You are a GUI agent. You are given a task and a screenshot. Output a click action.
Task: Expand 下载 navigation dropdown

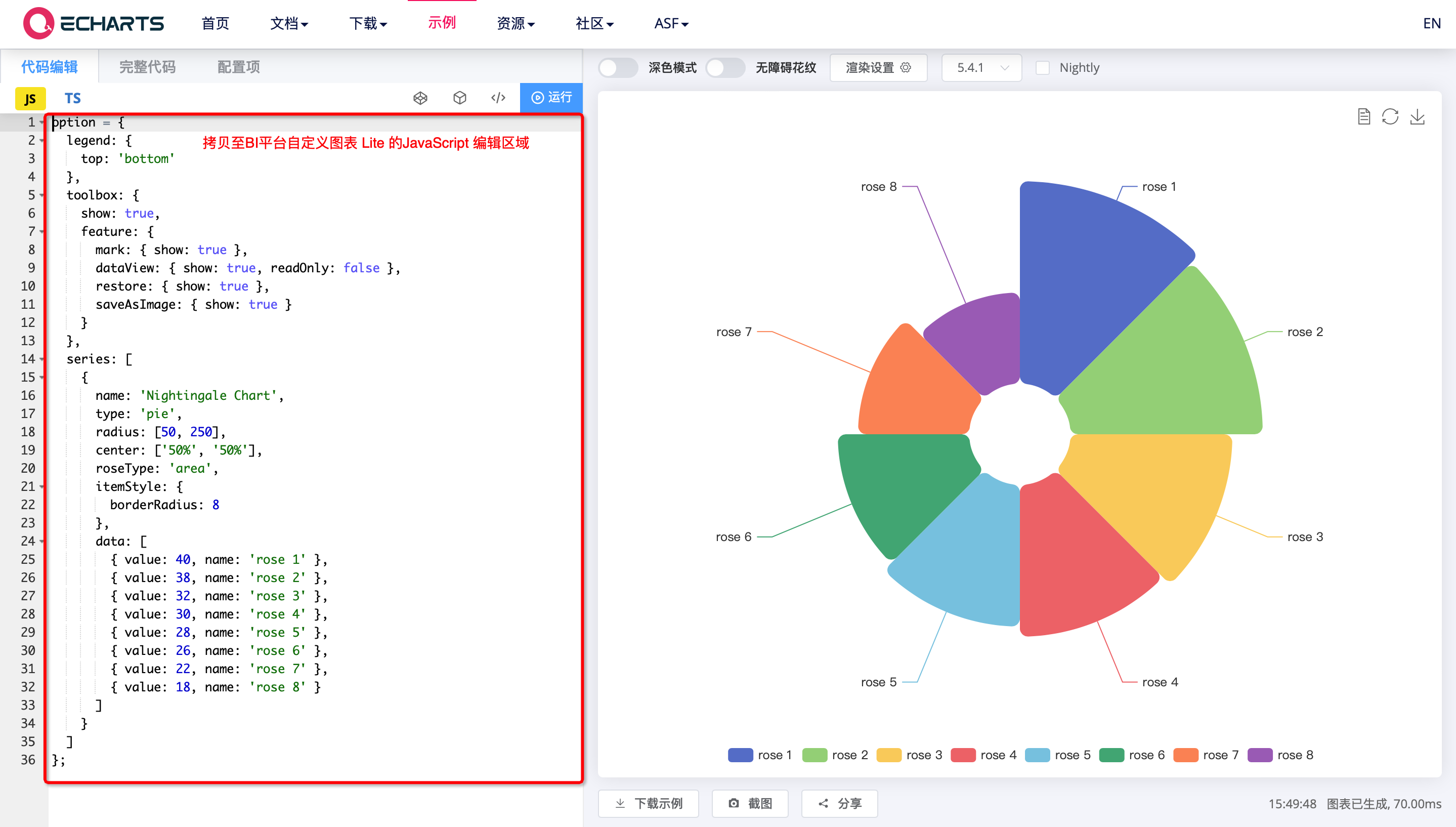(368, 23)
